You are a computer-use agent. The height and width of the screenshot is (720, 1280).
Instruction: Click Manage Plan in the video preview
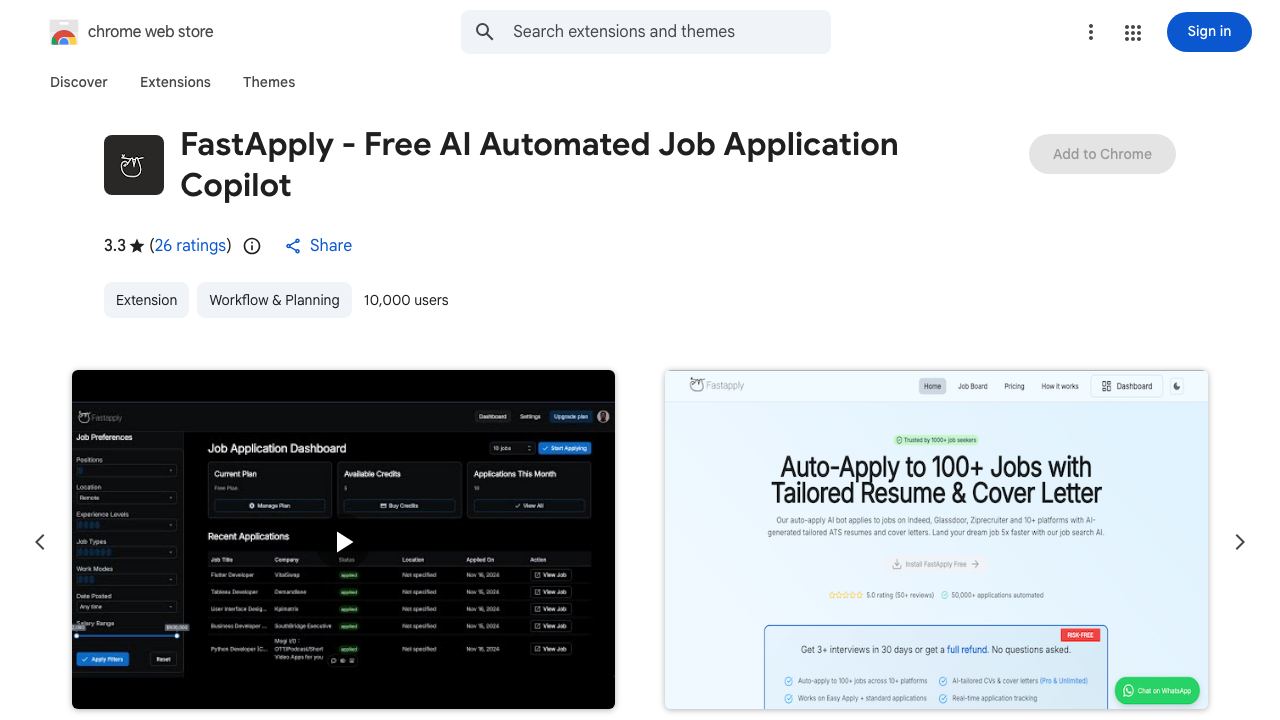click(269, 506)
